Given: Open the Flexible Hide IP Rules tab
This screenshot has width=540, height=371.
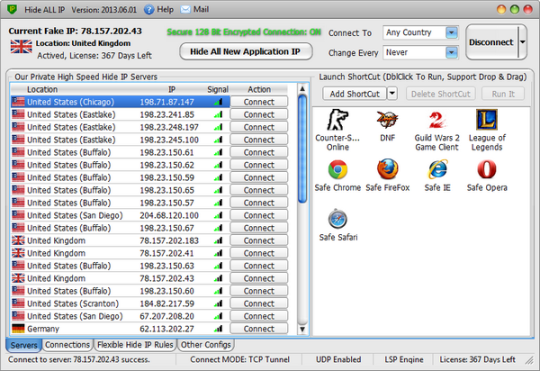Looking at the screenshot, I should 135,345.
